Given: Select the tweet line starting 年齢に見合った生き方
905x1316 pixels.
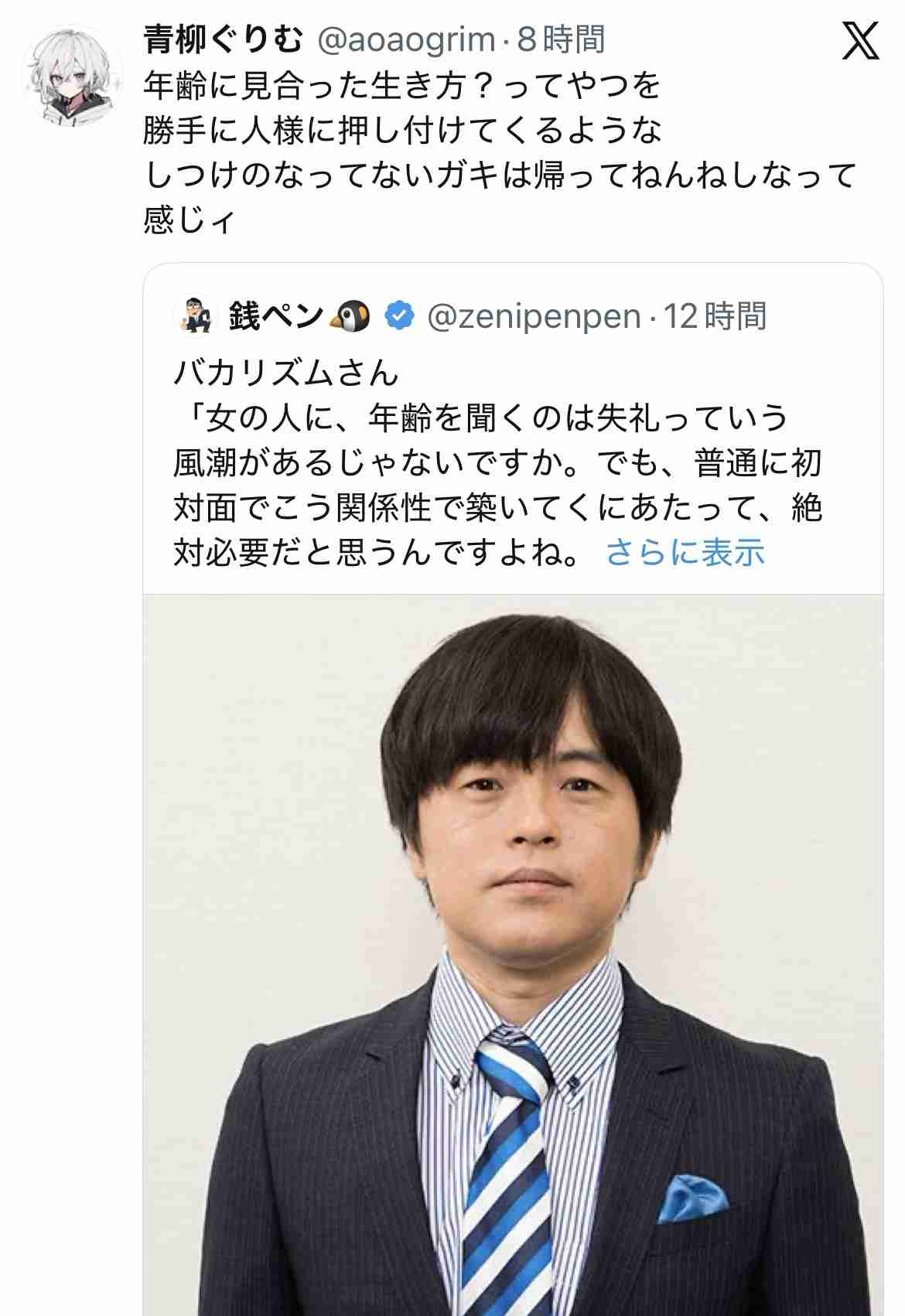Looking at the screenshot, I should pos(402,85).
